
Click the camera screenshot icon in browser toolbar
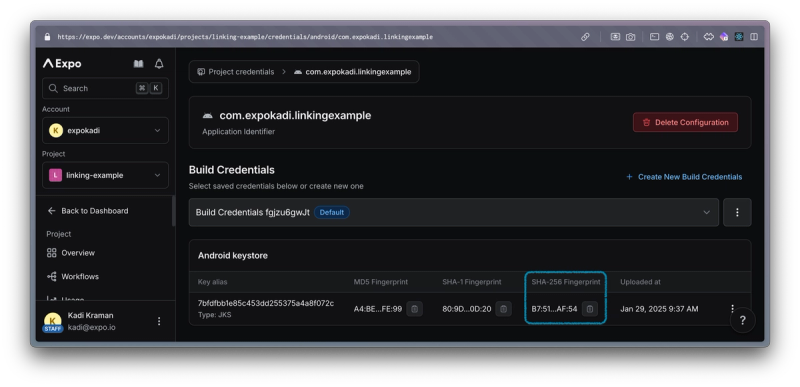[631, 37]
